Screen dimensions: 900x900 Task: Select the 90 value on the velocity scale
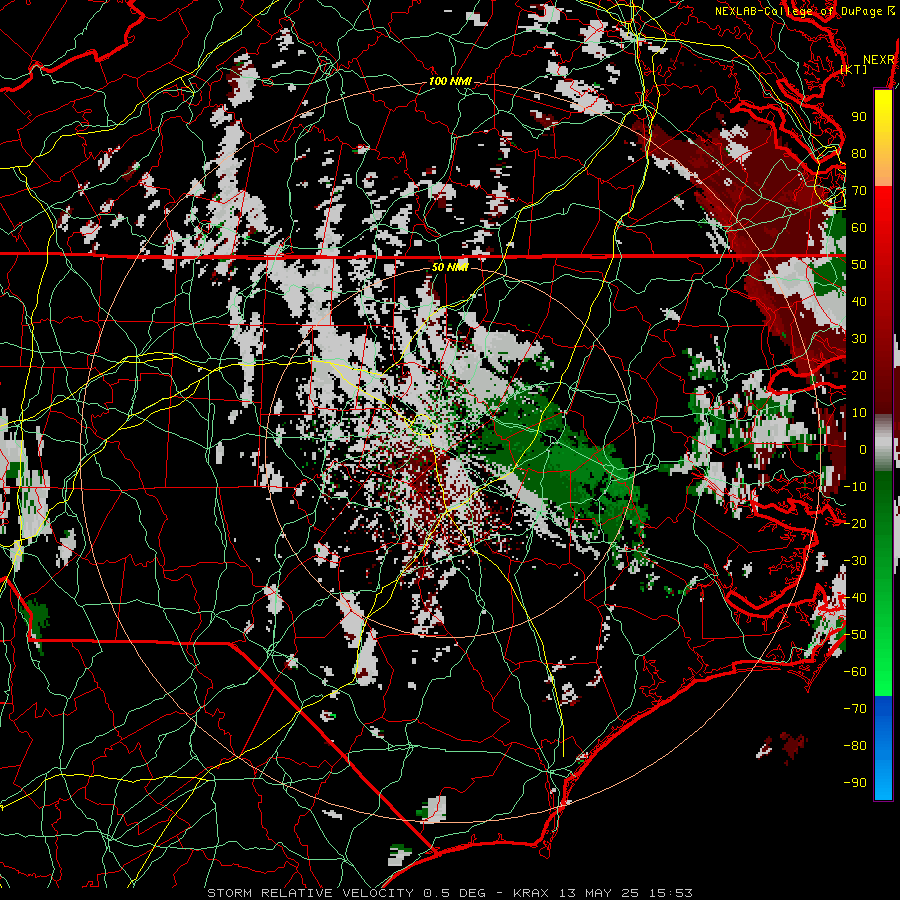859,117
